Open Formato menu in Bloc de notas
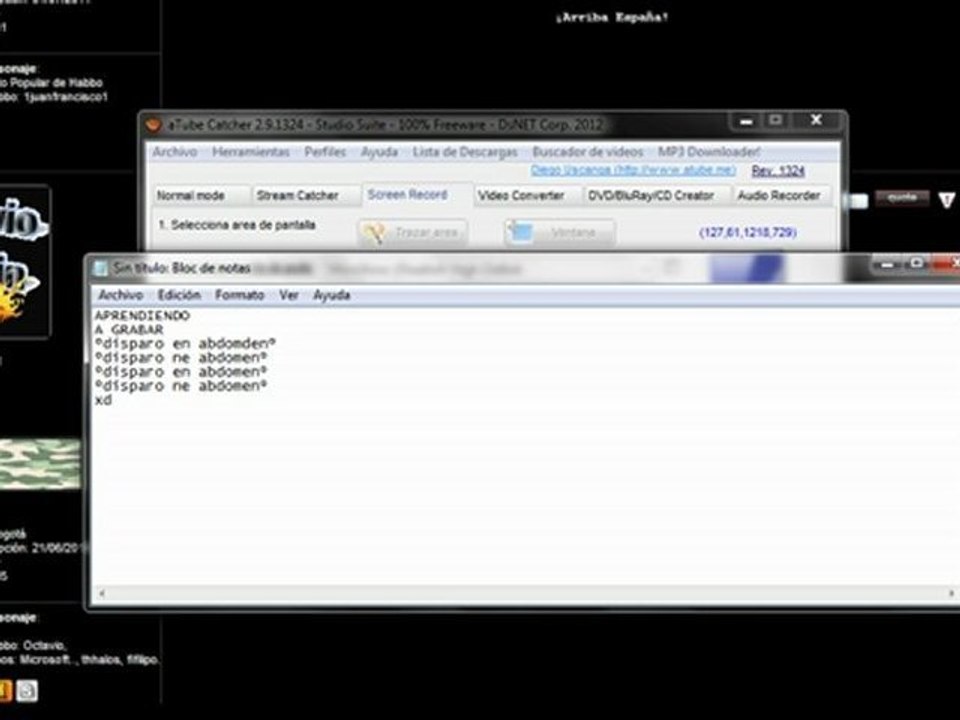The height and width of the screenshot is (720, 960). tap(239, 295)
